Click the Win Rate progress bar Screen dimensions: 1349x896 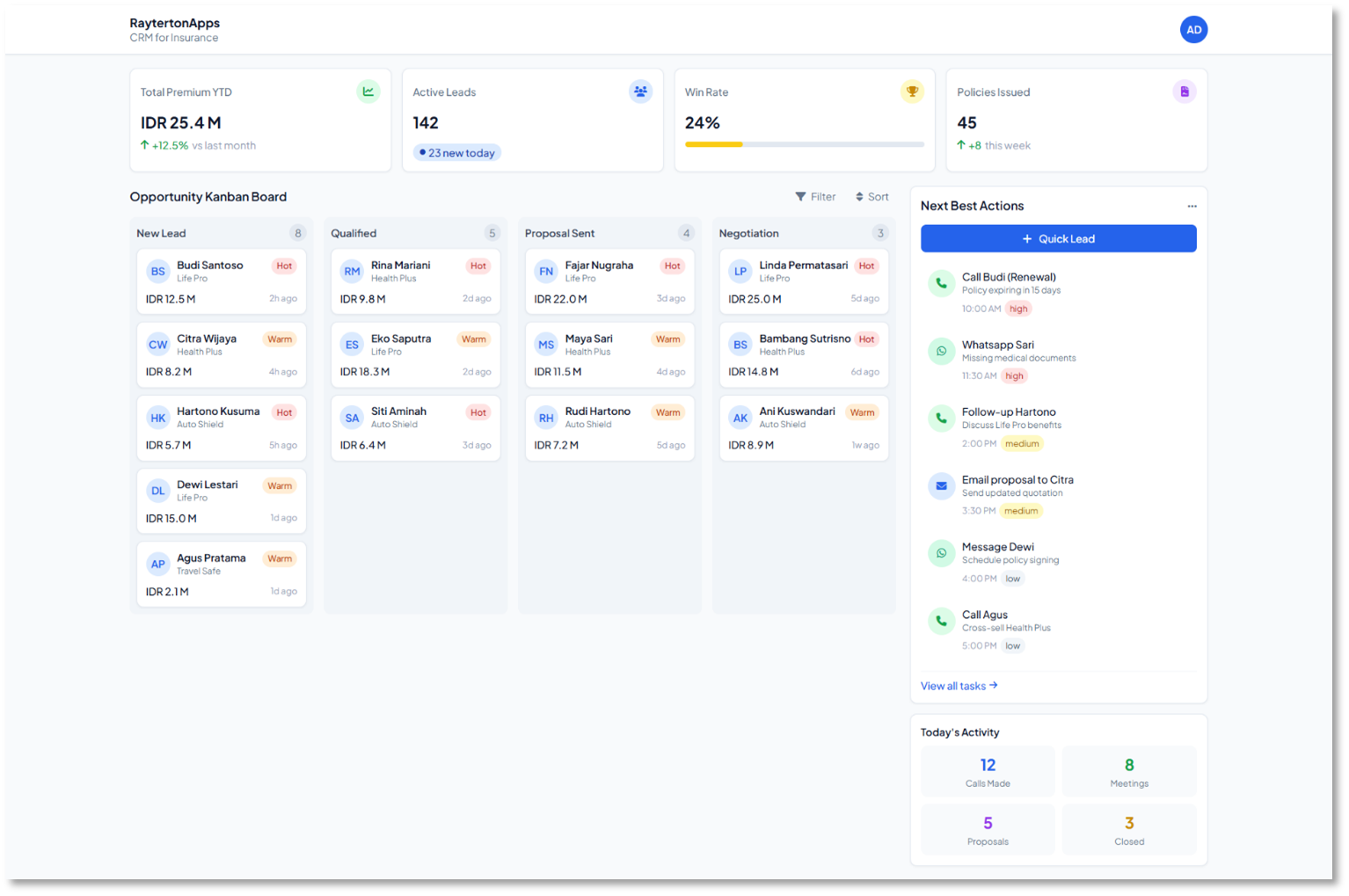[x=804, y=144]
